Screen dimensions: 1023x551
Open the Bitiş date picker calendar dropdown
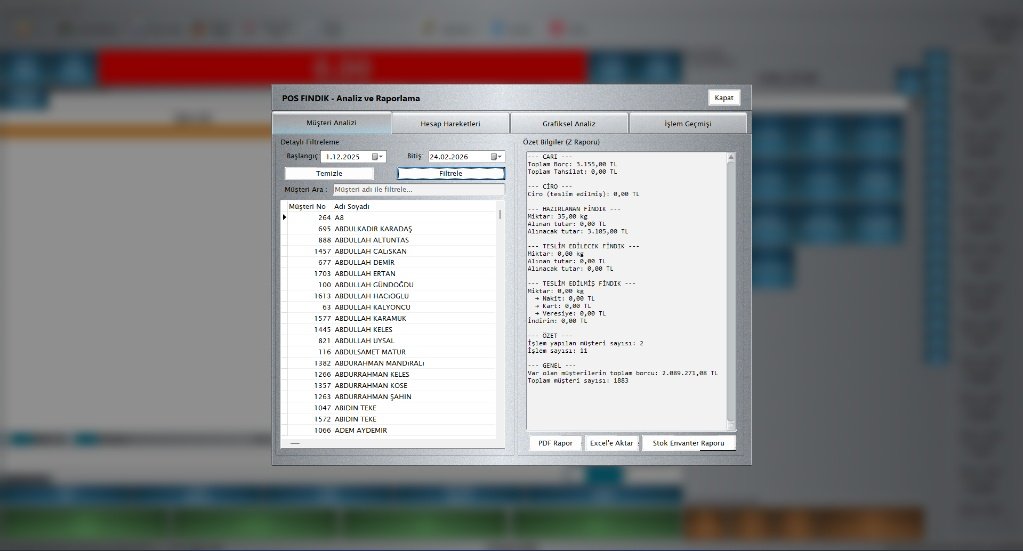pyautogui.click(x=496, y=157)
